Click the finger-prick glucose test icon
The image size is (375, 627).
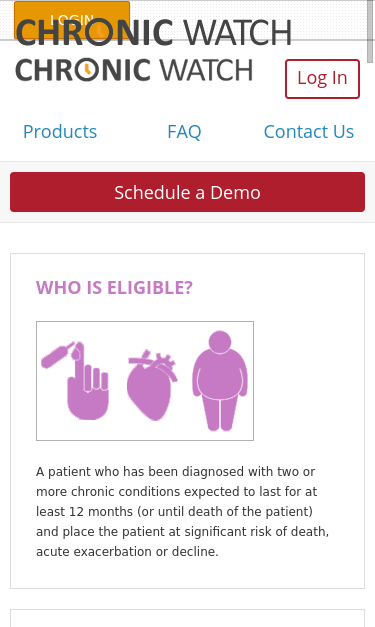click(75, 380)
